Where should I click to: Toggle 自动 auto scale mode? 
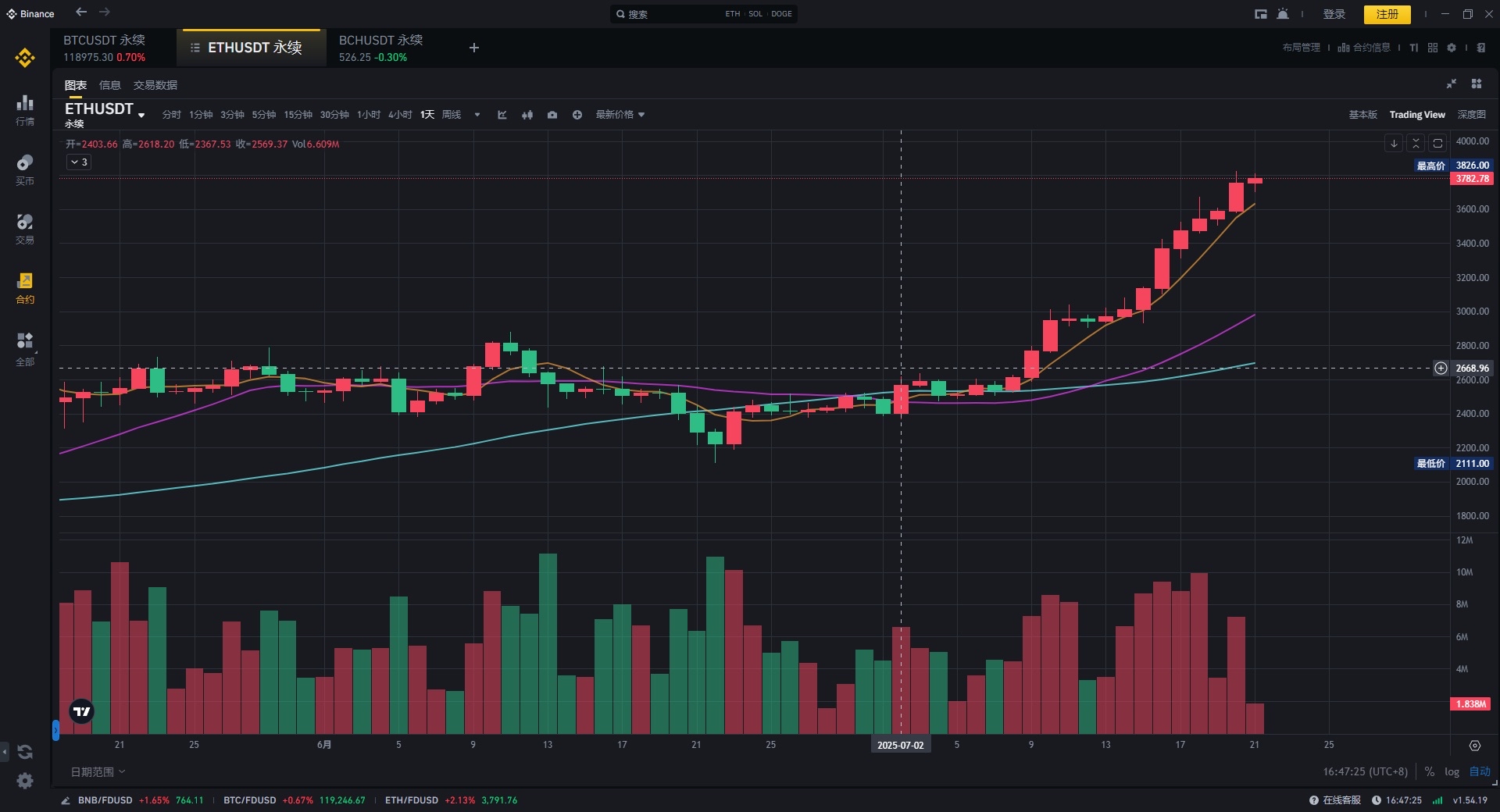(1480, 771)
